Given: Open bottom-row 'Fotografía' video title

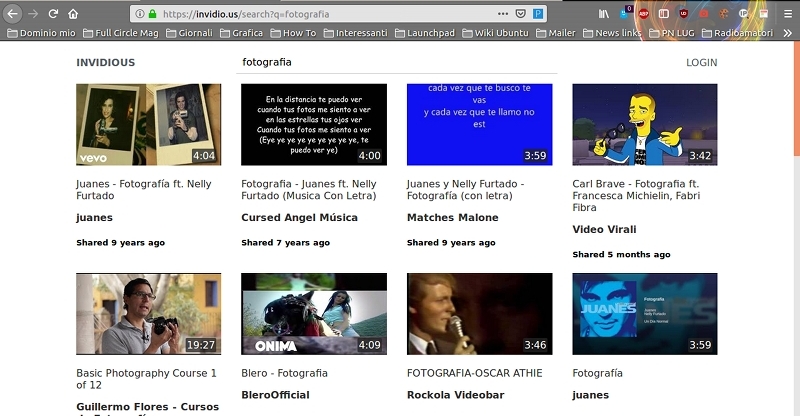Looking at the screenshot, I should pyautogui.click(x=597, y=373).
